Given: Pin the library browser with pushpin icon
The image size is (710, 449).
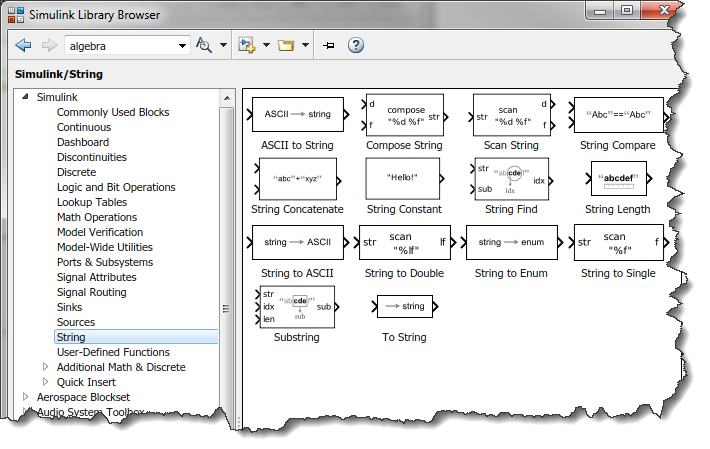Looking at the screenshot, I should pyautogui.click(x=329, y=45).
